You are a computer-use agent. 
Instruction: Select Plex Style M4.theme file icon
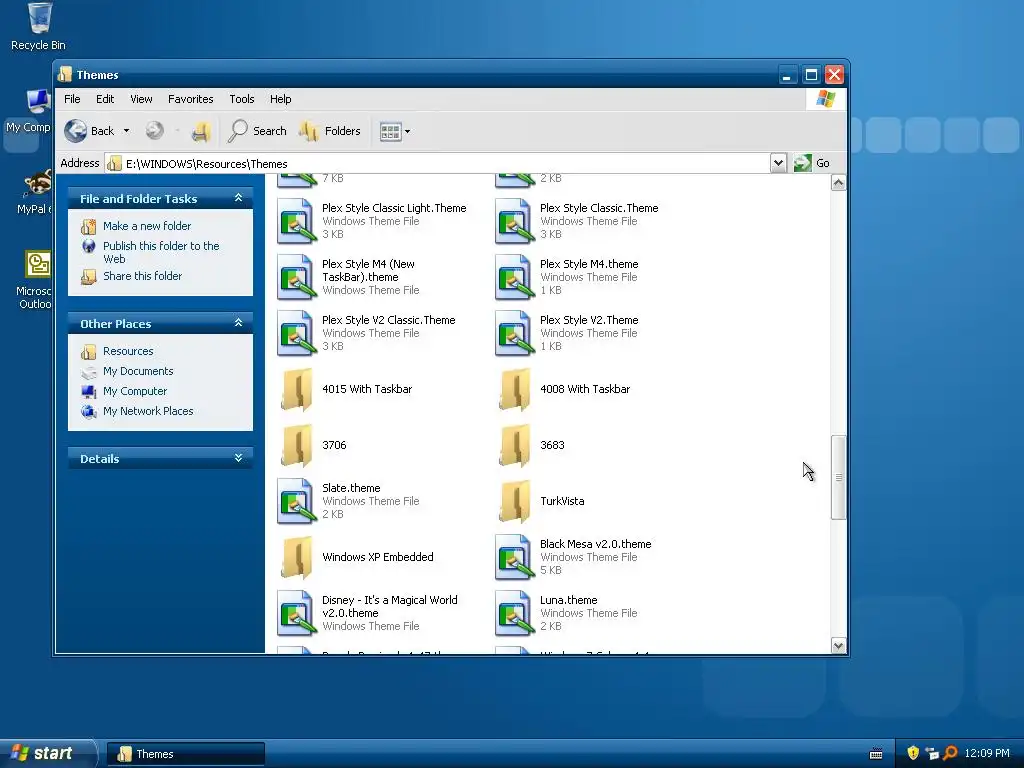[515, 278]
